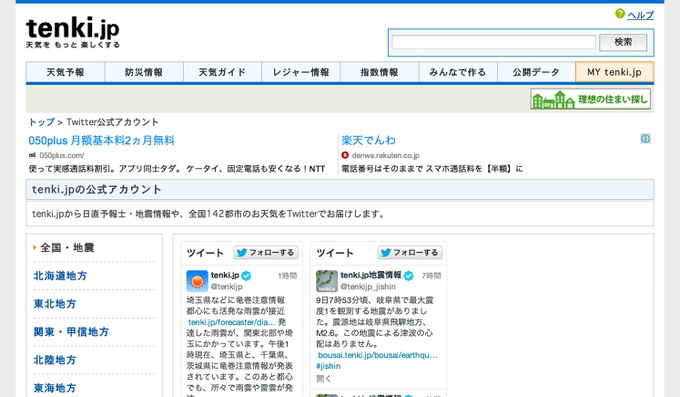Select 関東・甲信地方 in the sidebar
Image resolution: width=680 pixels, height=397 pixels.
(71, 332)
